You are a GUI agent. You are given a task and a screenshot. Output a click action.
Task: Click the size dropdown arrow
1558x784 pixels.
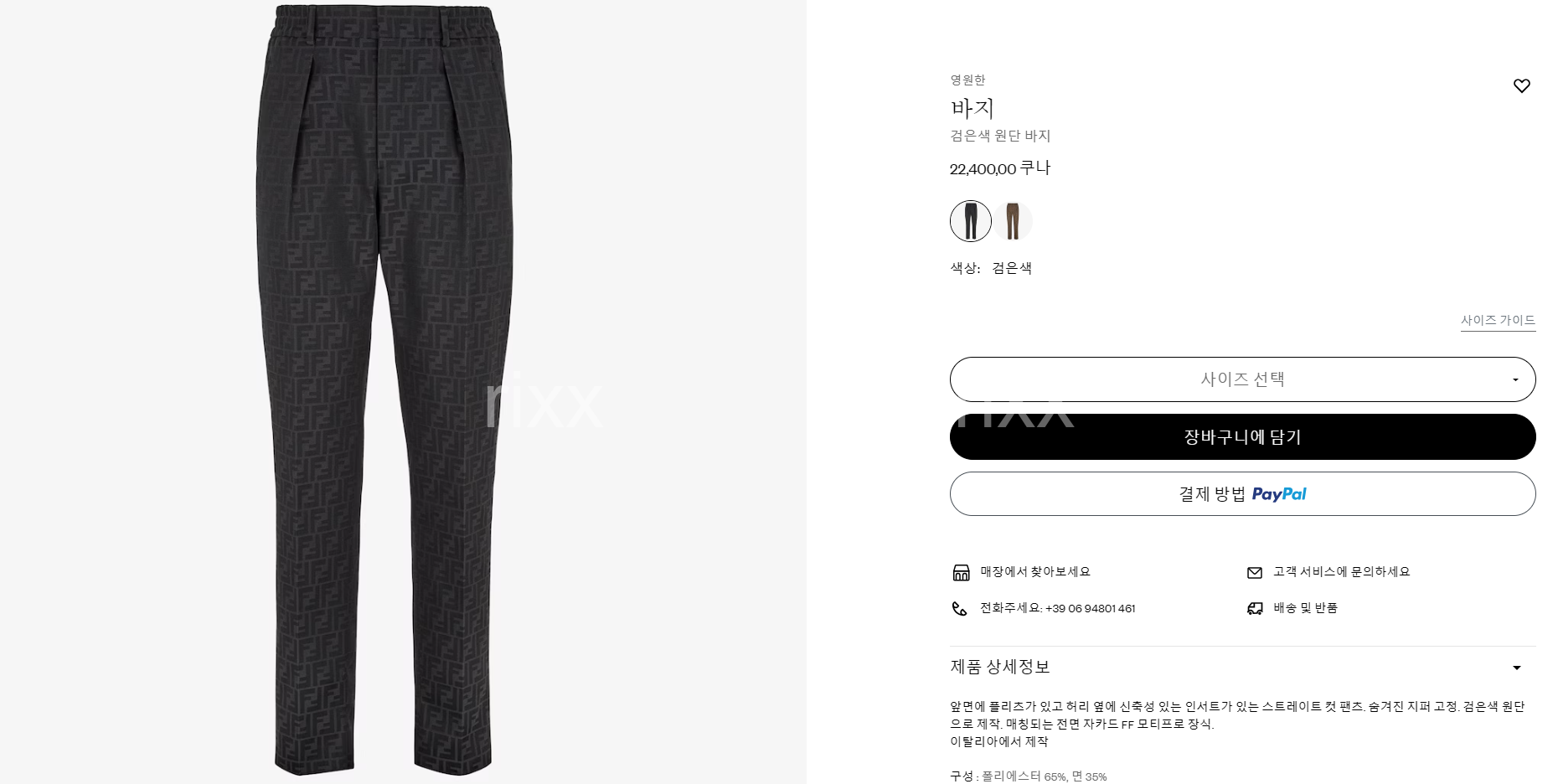point(1515,380)
